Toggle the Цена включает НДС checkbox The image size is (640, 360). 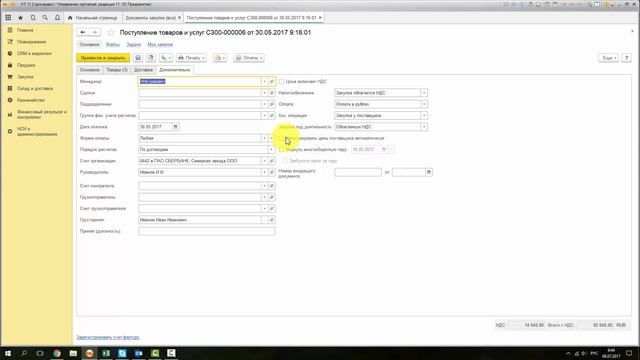[282, 82]
